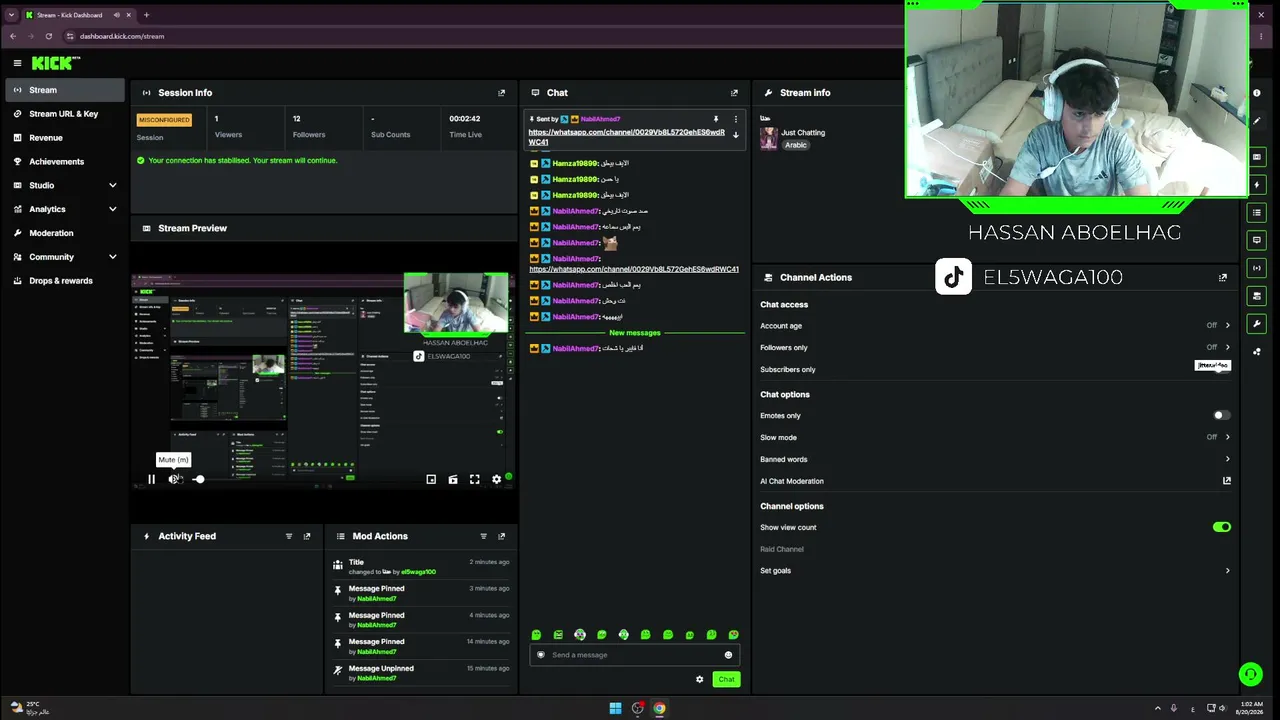1280x720 pixels.
Task: Click the pencil edit icon in right sidebar
Action: tap(1257, 121)
